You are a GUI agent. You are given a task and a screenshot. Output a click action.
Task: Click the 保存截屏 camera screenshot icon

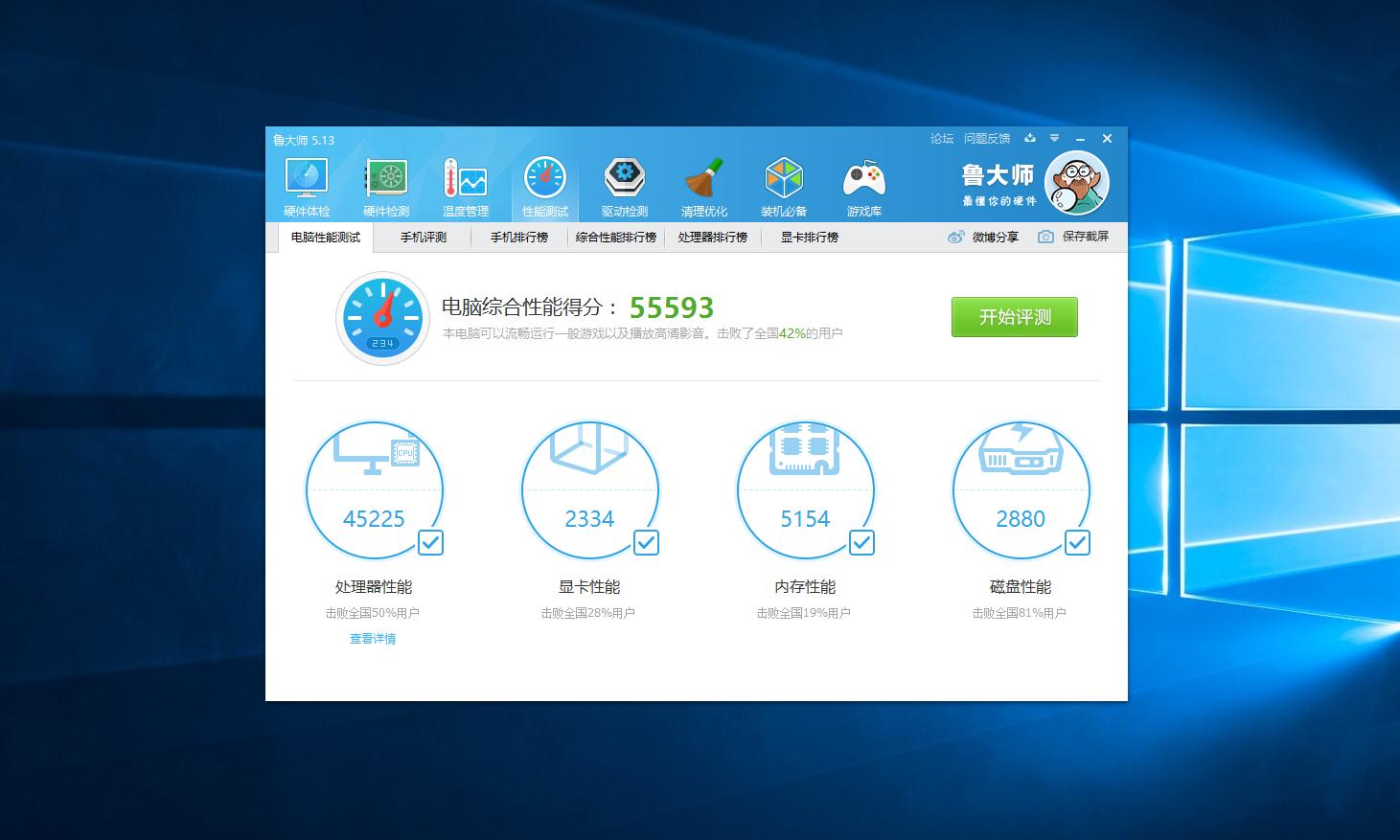(1045, 237)
